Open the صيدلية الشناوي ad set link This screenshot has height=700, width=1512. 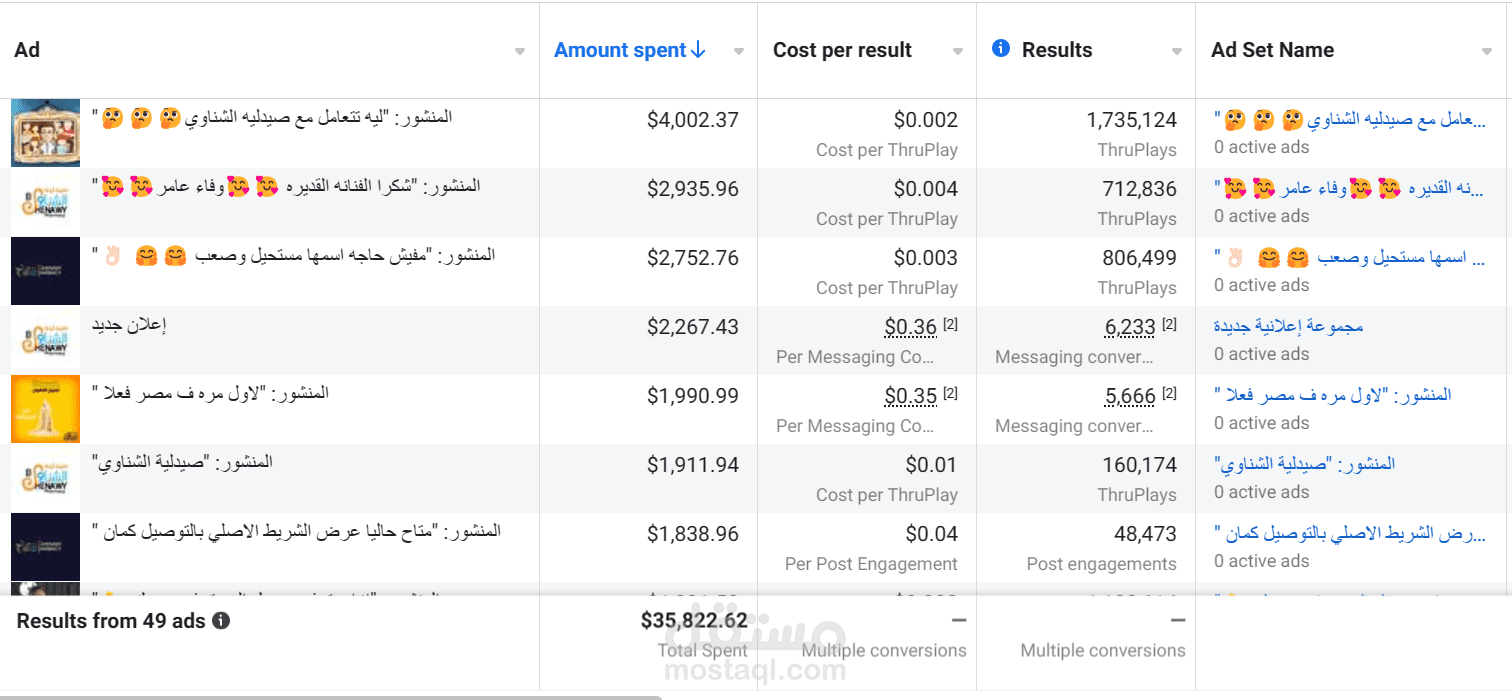[1304, 464]
